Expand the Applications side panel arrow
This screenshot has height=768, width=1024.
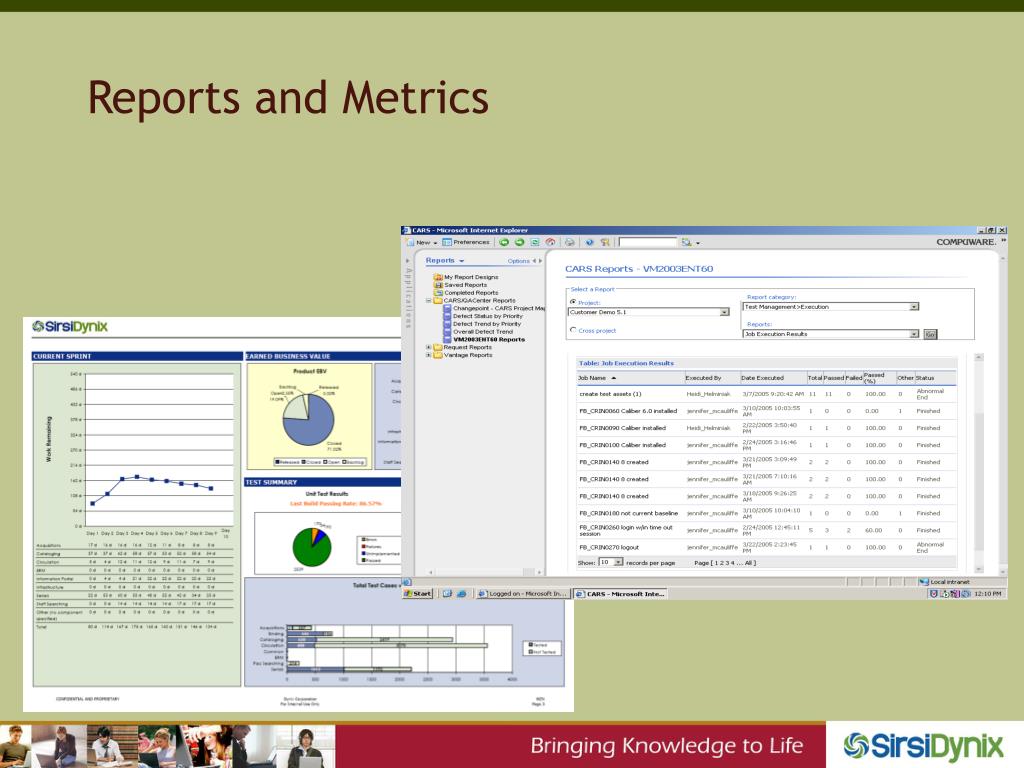(408, 261)
